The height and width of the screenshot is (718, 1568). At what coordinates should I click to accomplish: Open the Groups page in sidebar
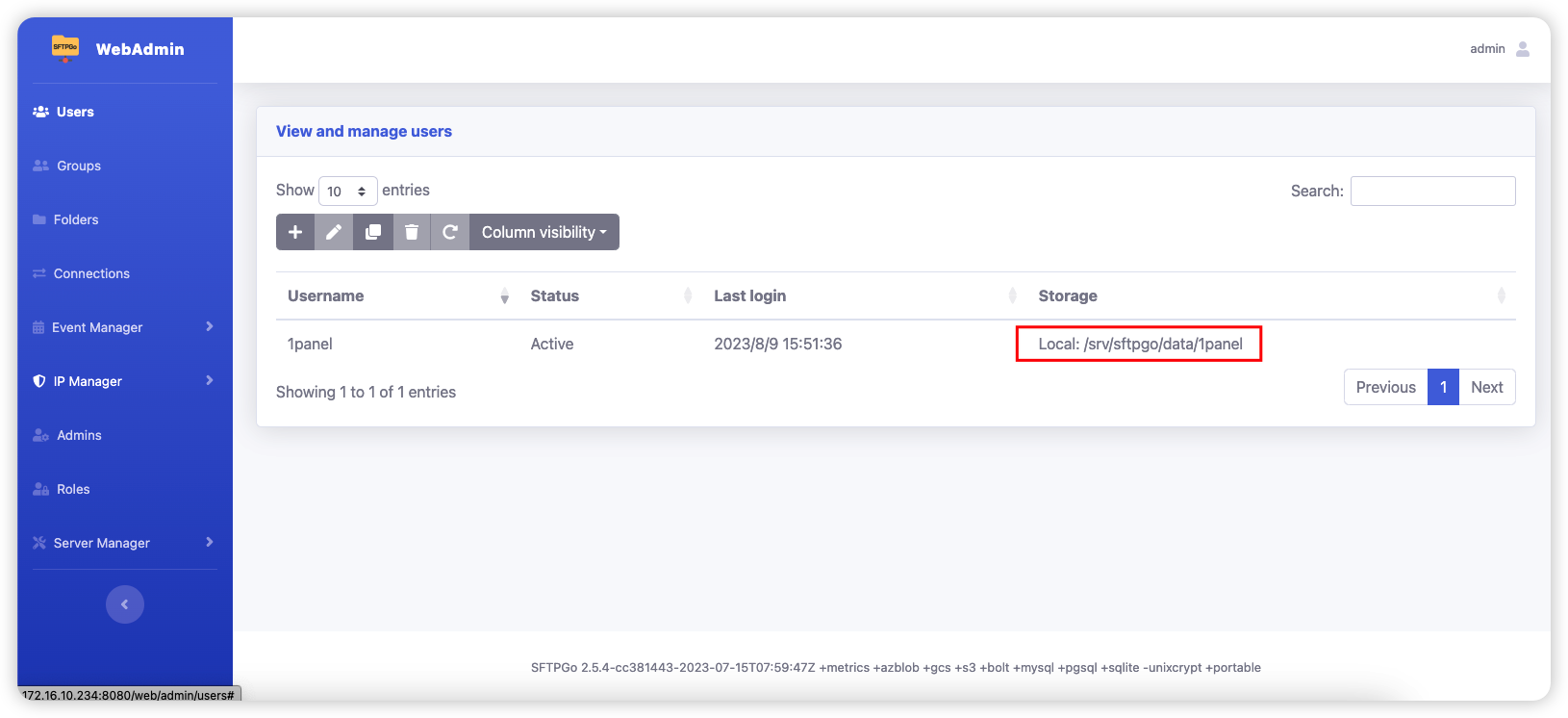[x=79, y=166]
